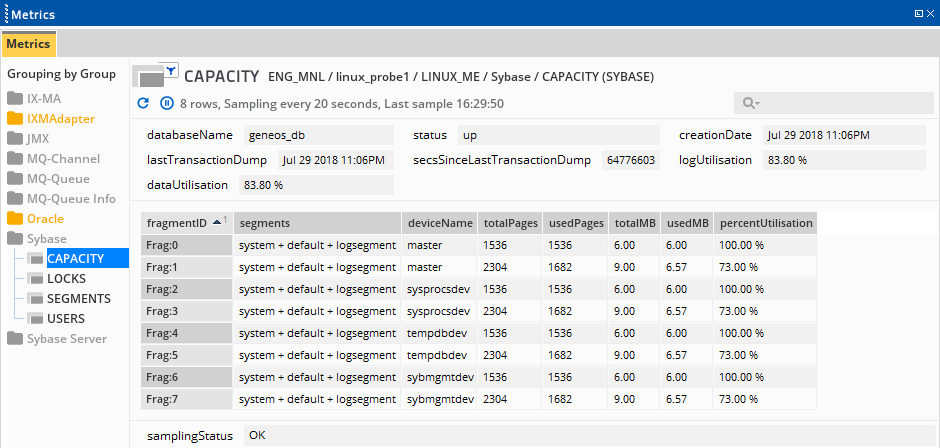Viewport: 940px width, 448px height.
Task: Select the MQ-Queue group
Action: (x=58, y=179)
